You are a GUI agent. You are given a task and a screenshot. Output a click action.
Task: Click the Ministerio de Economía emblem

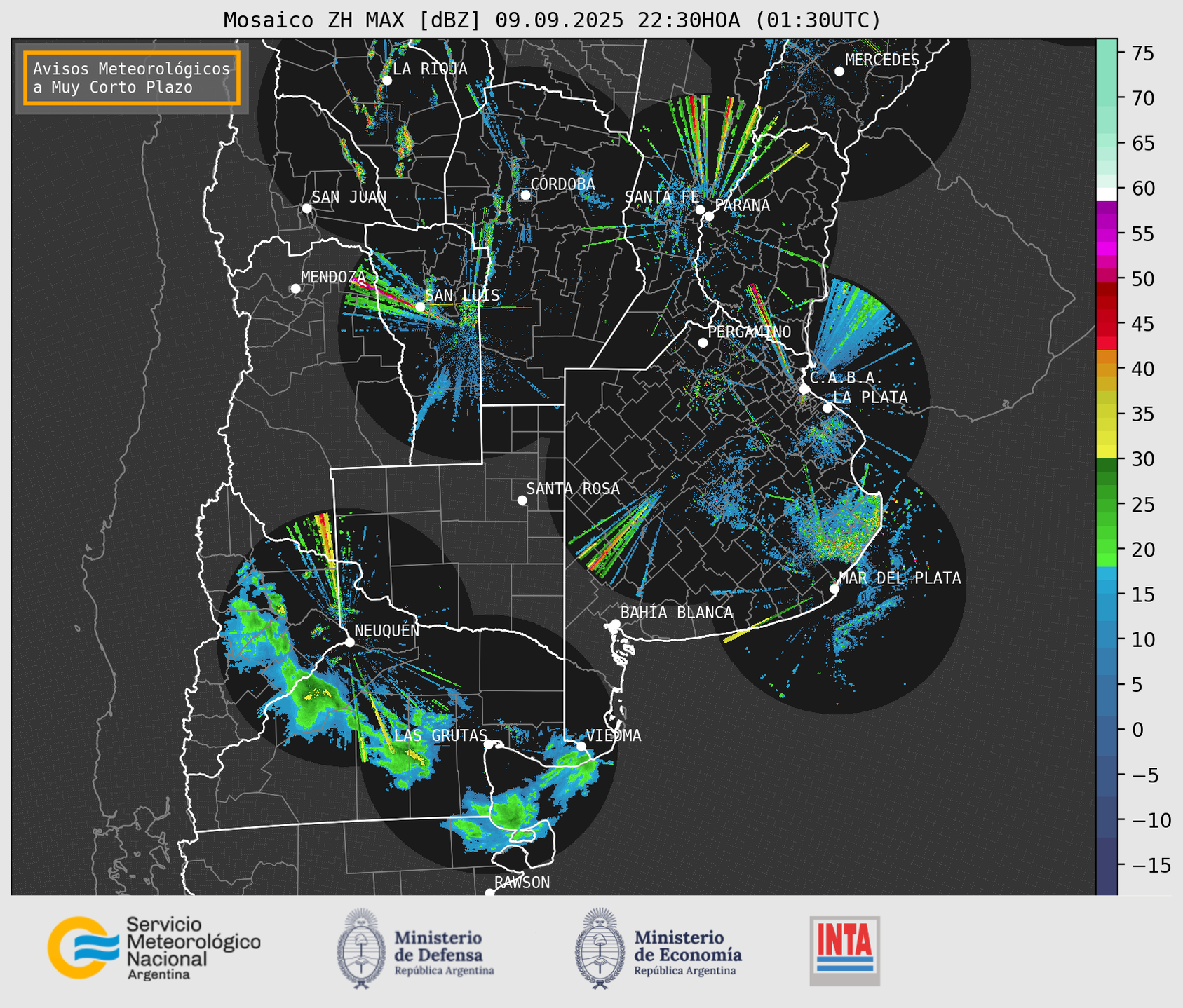(x=599, y=948)
